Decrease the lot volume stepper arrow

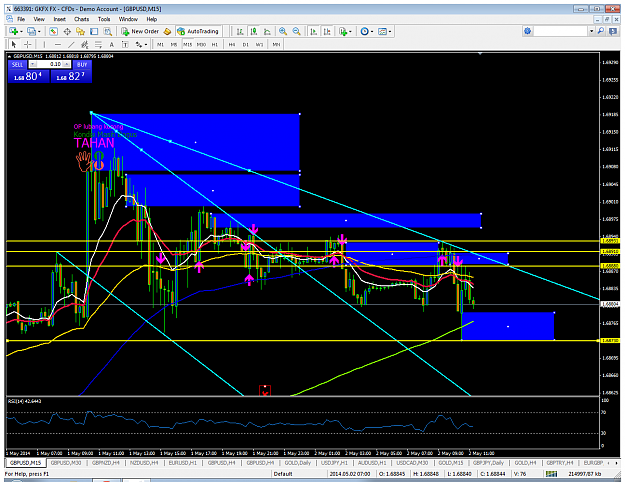point(33,64)
